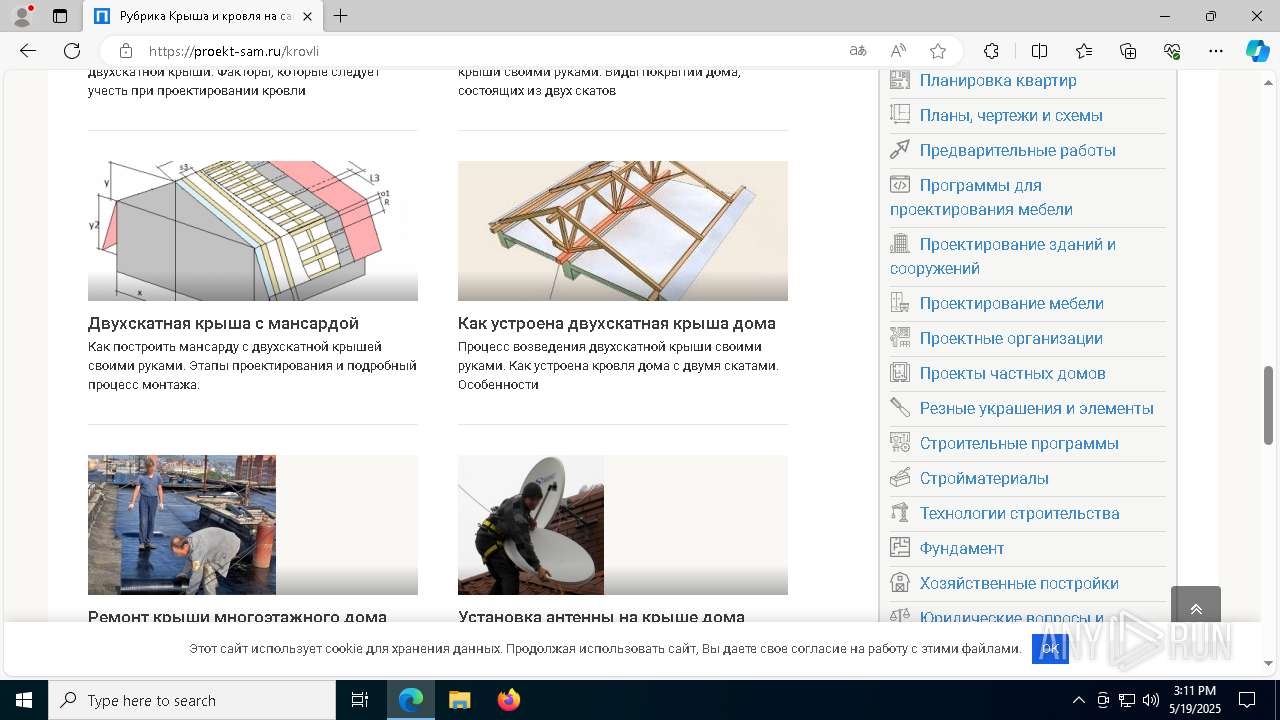
Task: Click the icon beside Планировка квартир
Action: (x=900, y=80)
